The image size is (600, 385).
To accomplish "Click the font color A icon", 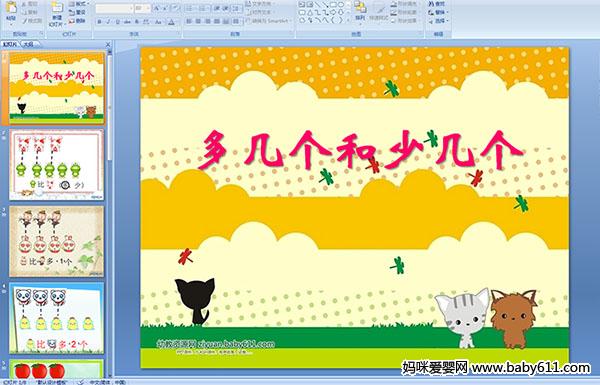I will coord(171,22).
